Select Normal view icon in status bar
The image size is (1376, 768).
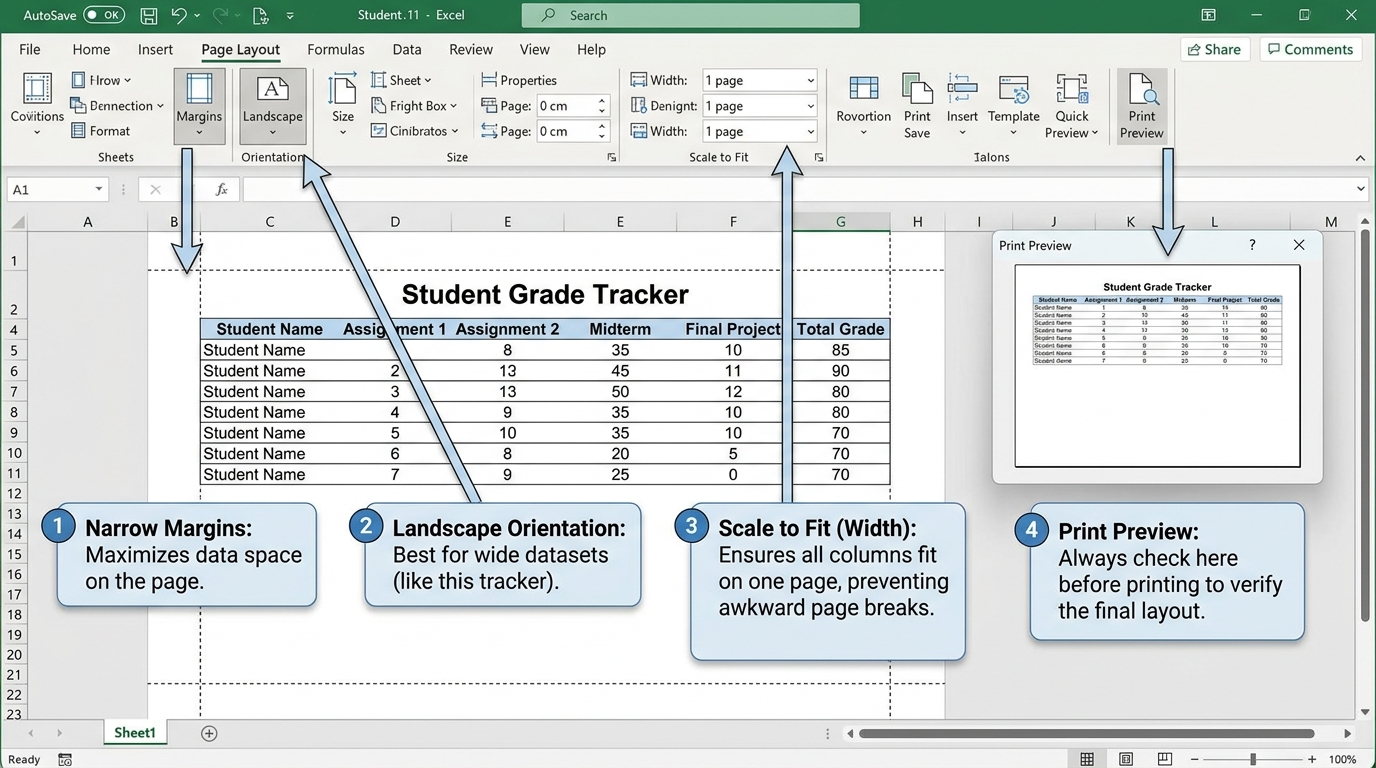[x=1087, y=759]
